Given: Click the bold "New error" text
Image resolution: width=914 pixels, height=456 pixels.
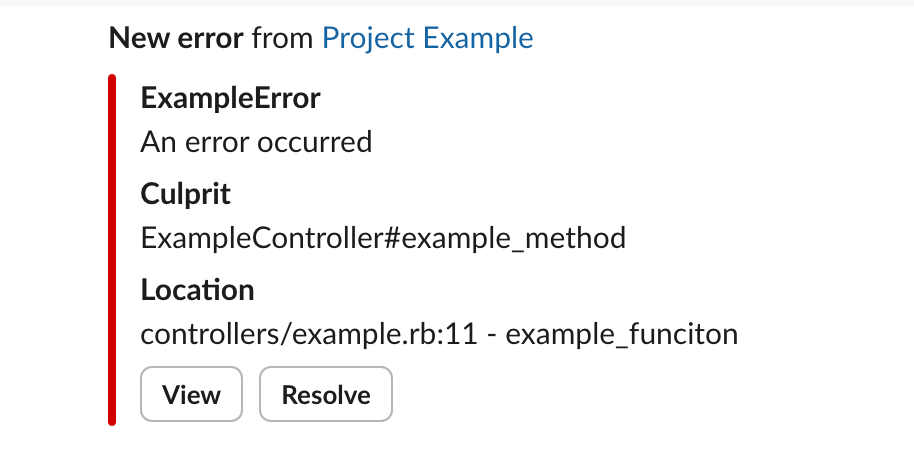Looking at the screenshot, I should (176, 38).
